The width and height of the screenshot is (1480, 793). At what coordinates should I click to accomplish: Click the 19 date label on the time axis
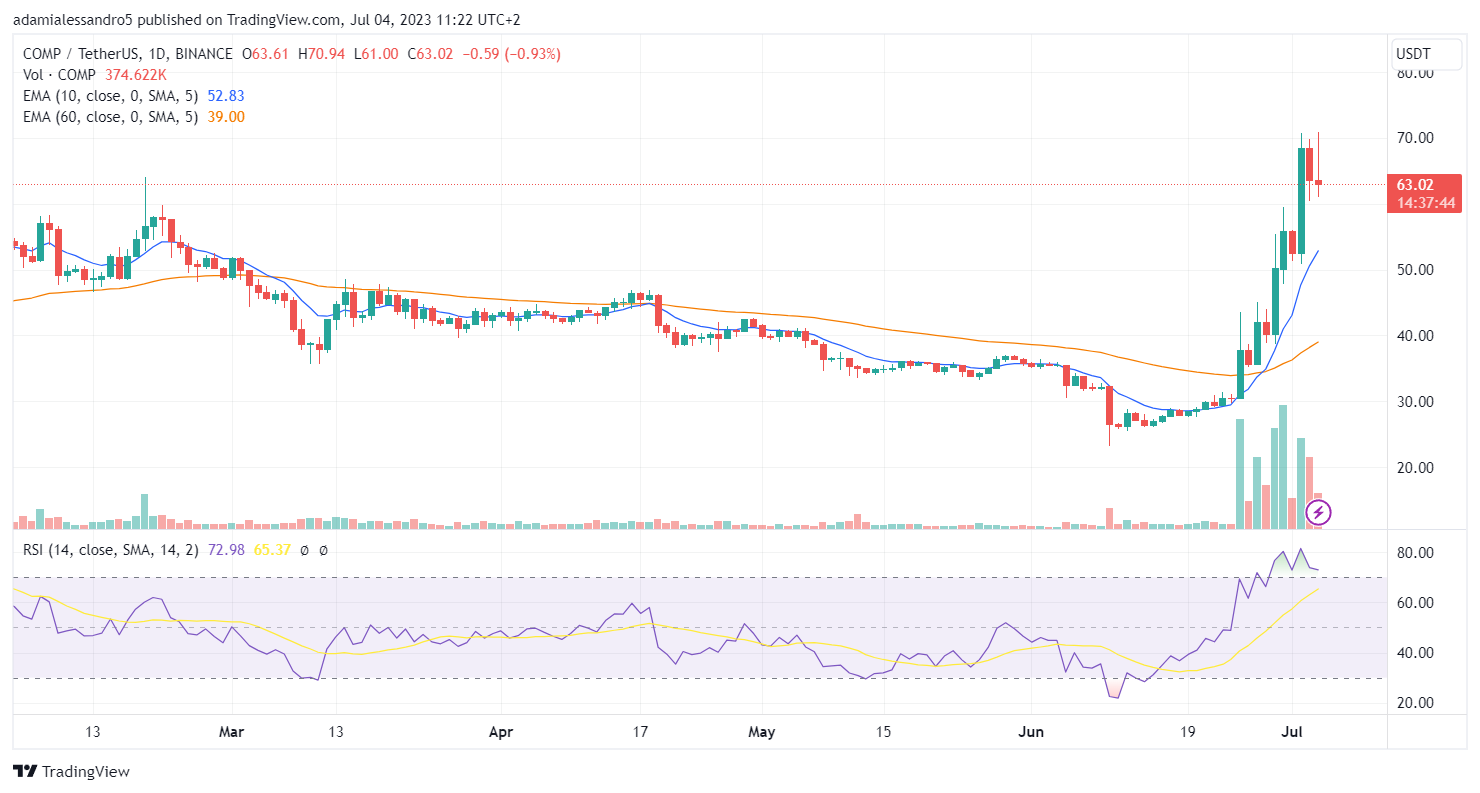point(1186,732)
